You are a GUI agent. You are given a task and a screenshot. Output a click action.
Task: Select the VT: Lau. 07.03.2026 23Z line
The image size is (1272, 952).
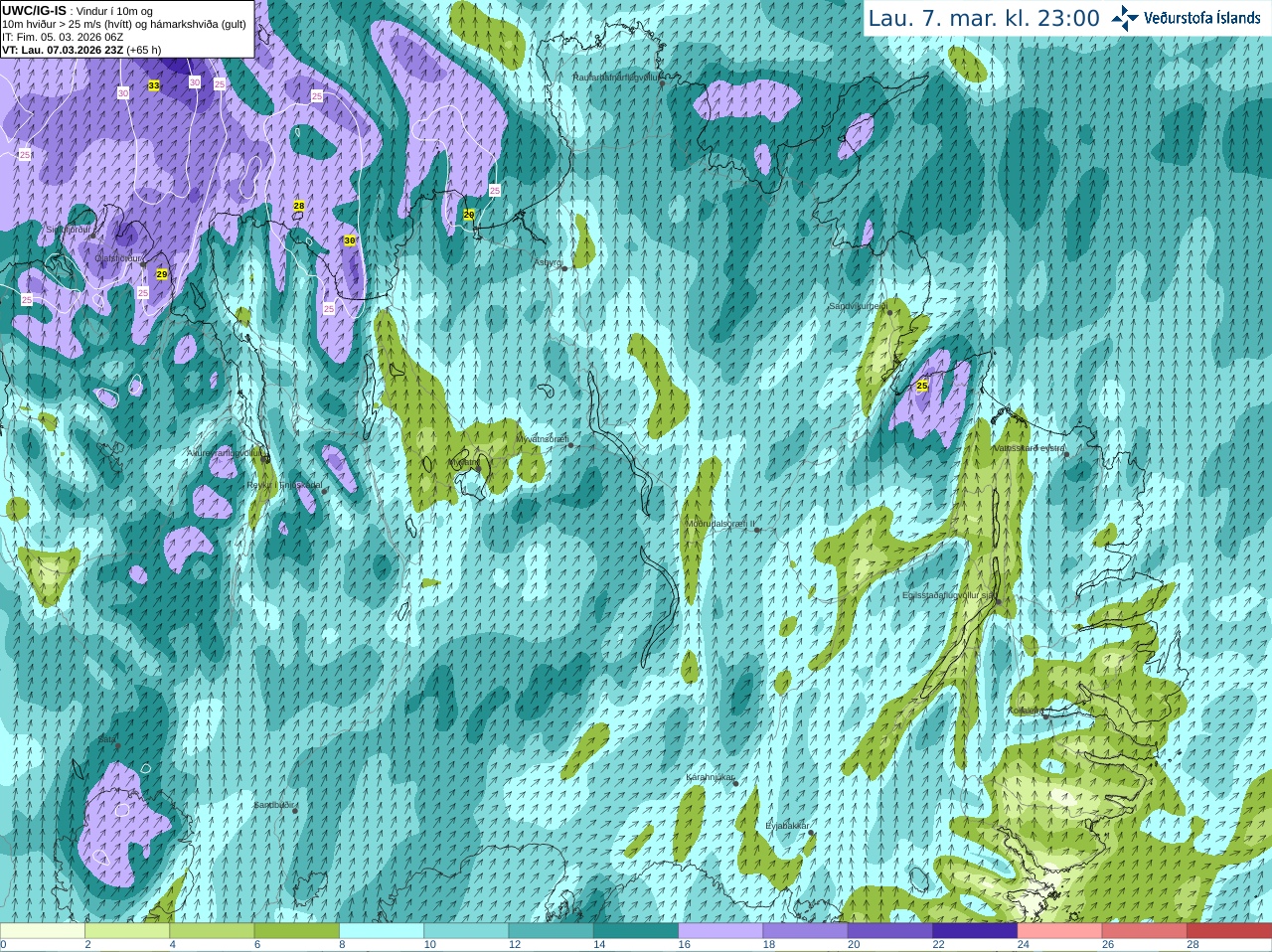81,50
